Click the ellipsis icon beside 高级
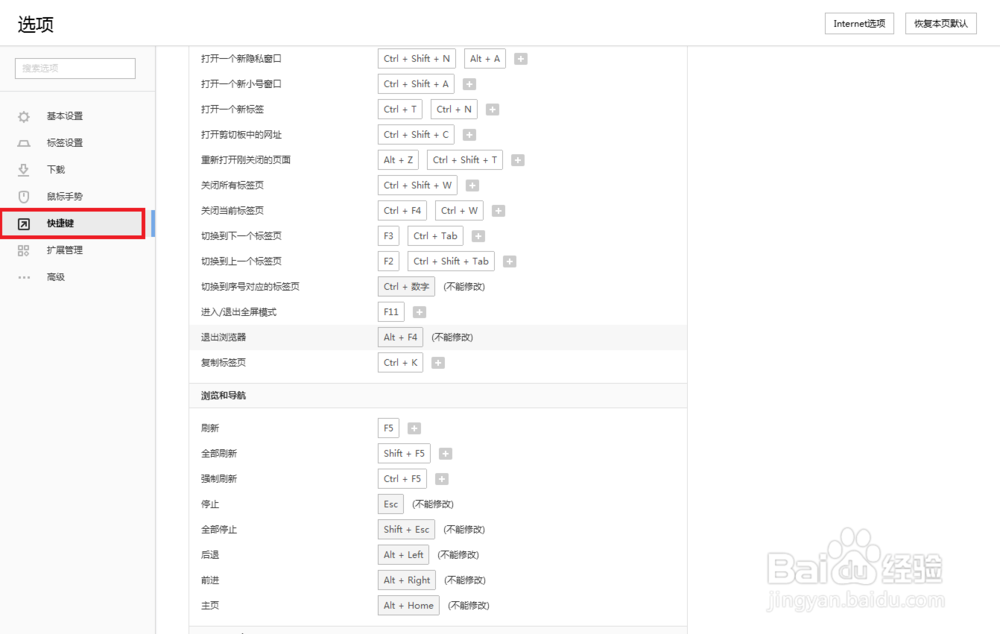Viewport: 1000px width, 634px height. (x=23, y=277)
